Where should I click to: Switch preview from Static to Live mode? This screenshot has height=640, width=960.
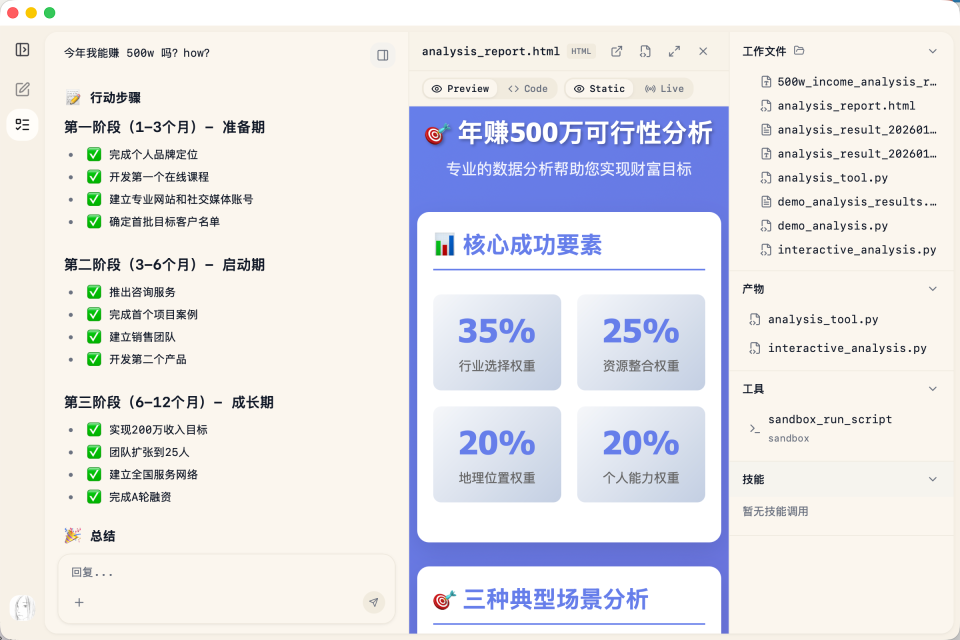point(664,88)
